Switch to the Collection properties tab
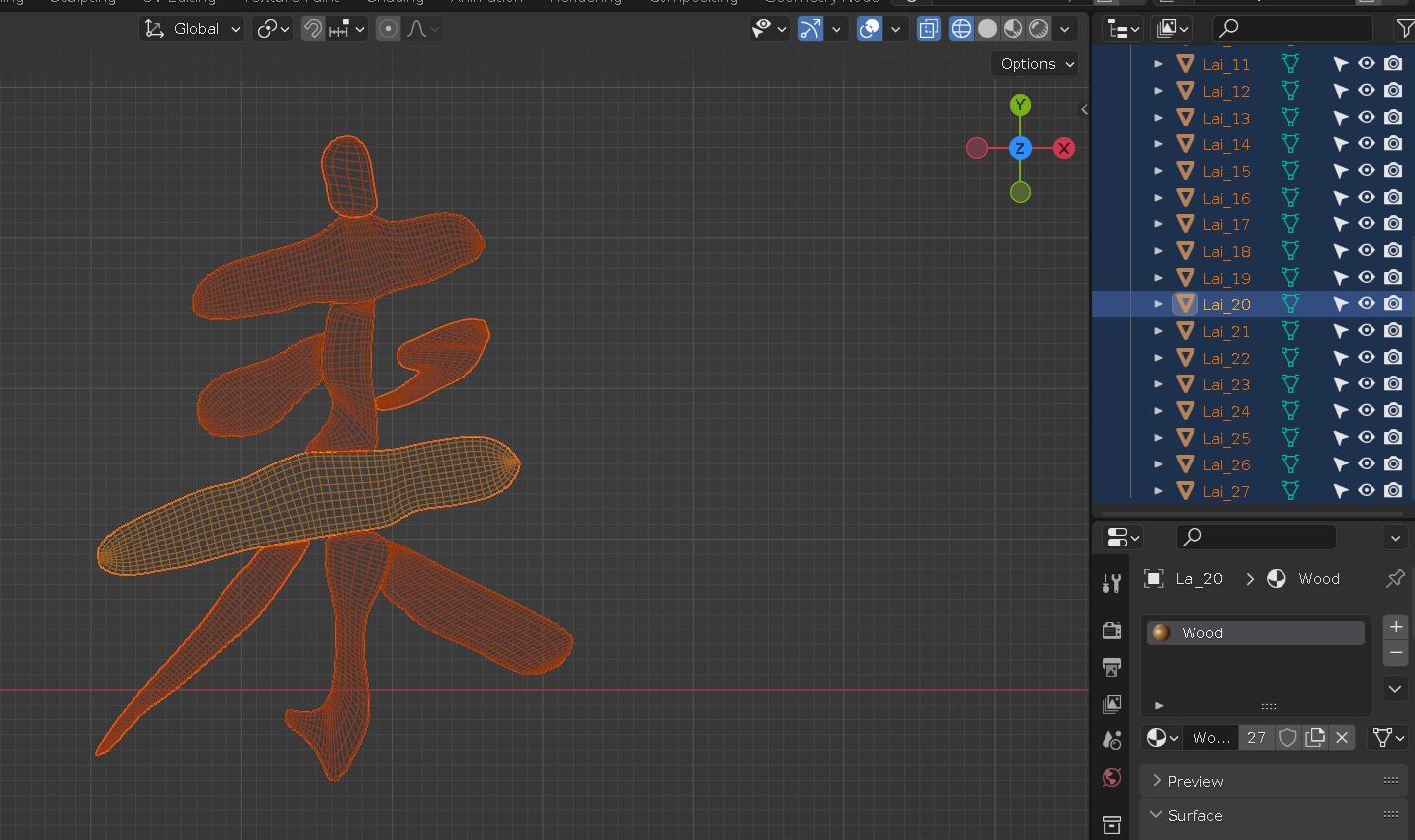 pyautogui.click(x=1111, y=825)
